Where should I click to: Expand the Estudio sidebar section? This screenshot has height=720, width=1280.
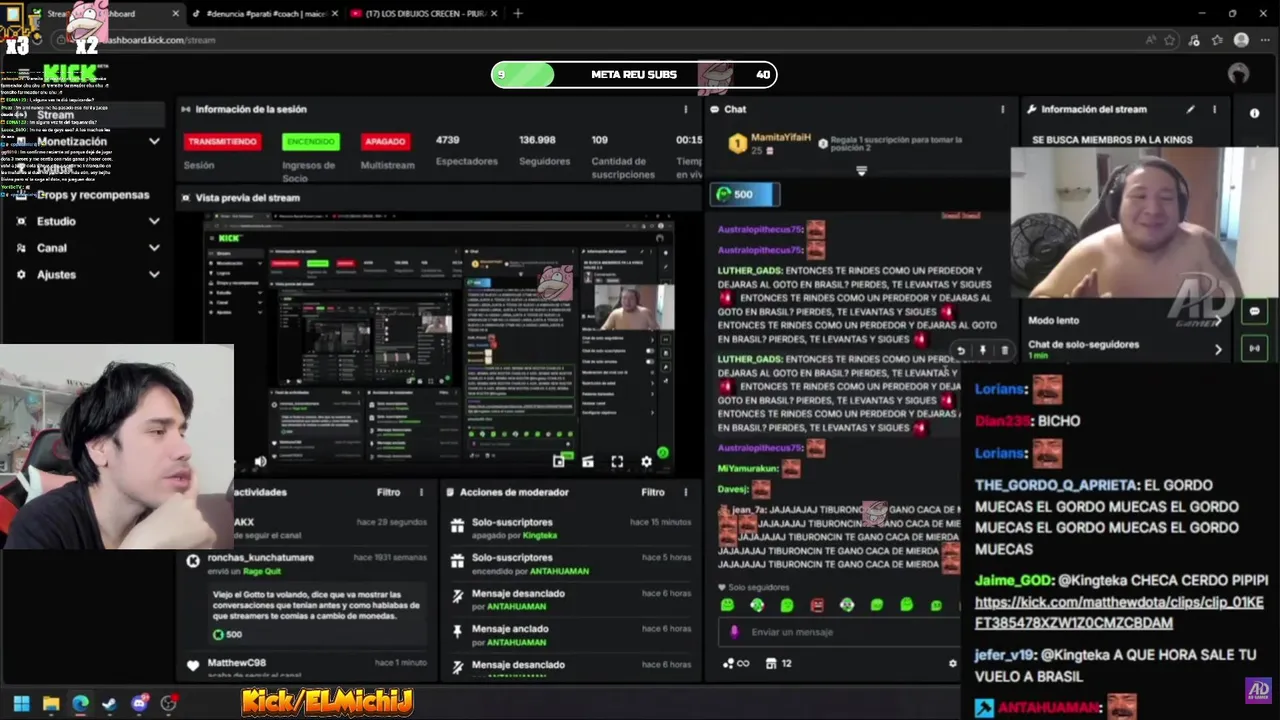click(x=154, y=221)
